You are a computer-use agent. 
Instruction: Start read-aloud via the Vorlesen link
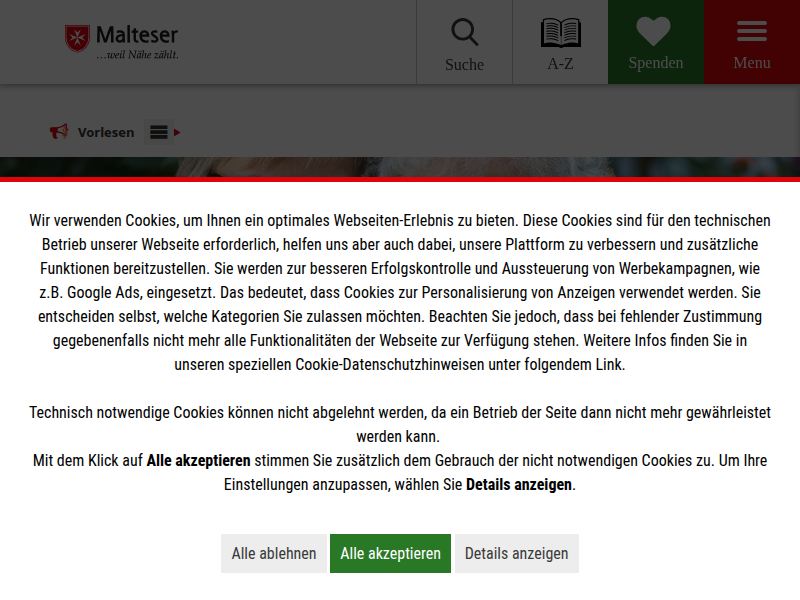pos(106,132)
